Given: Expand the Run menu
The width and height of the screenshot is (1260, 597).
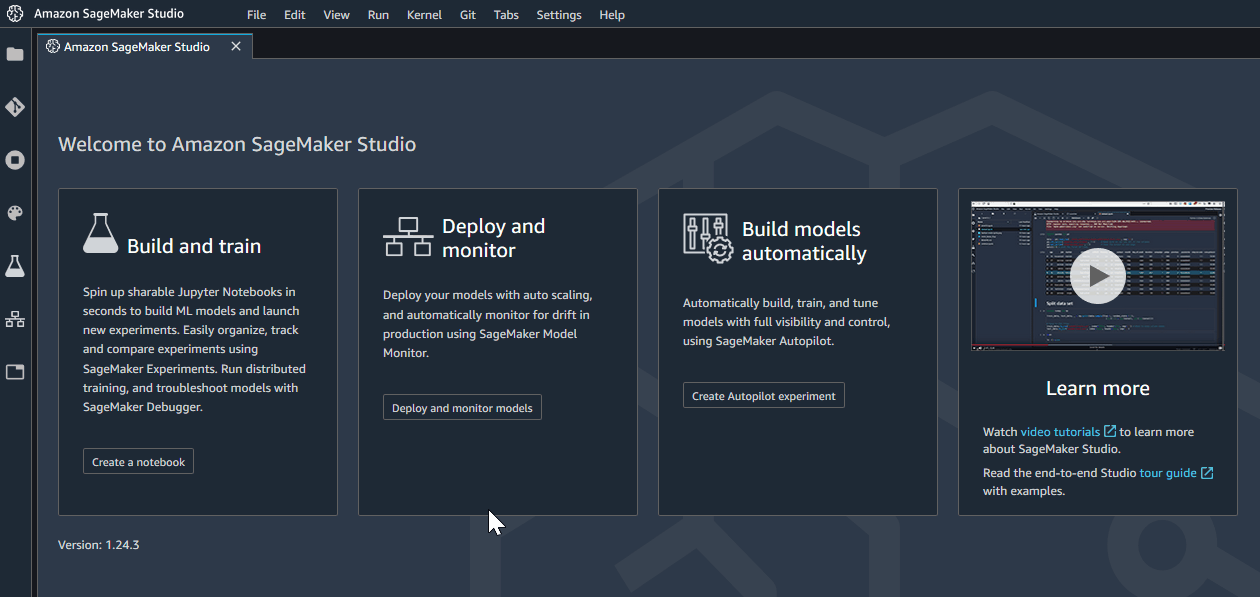Looking at the screenshot, I should pyautogui.click(x=378, y=15).
